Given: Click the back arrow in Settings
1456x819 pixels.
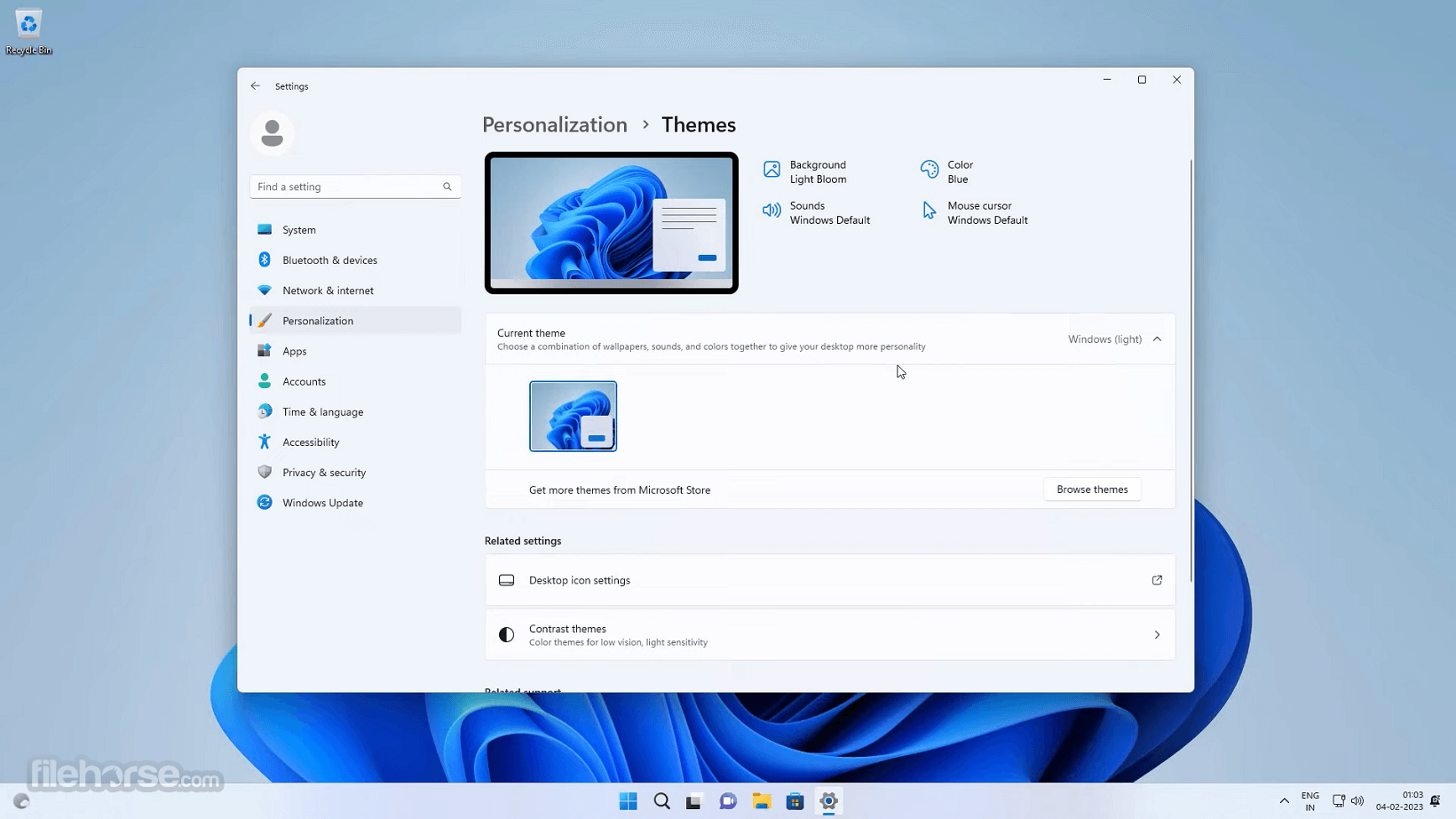Looking at the screenshot, I should [x=256, y=86].
